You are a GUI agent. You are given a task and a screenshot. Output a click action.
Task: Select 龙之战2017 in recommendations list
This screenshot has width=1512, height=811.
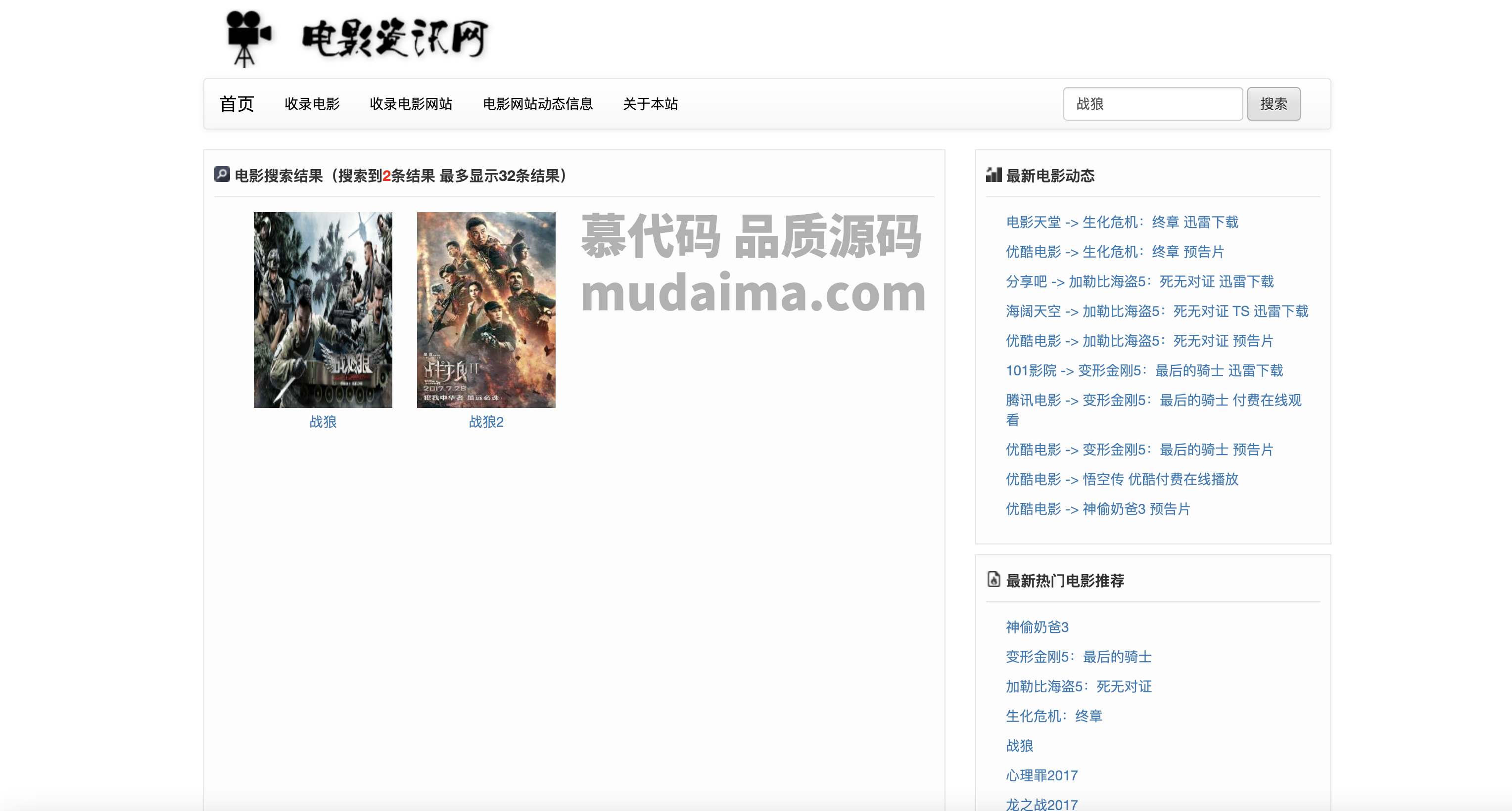[1042, 804]
